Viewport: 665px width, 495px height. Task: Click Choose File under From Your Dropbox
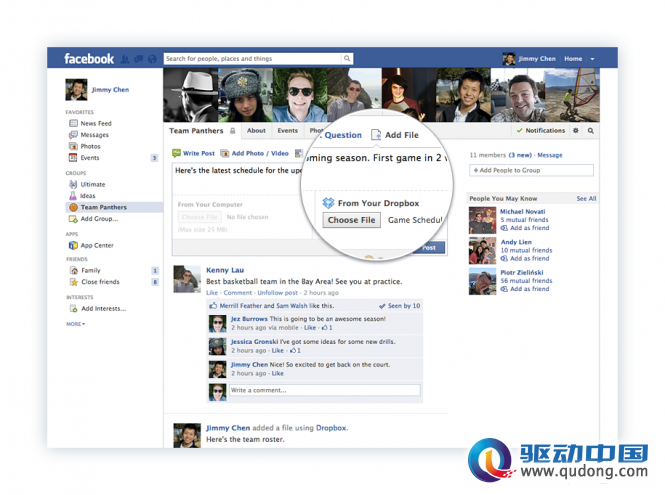click(x=351, y=220)
